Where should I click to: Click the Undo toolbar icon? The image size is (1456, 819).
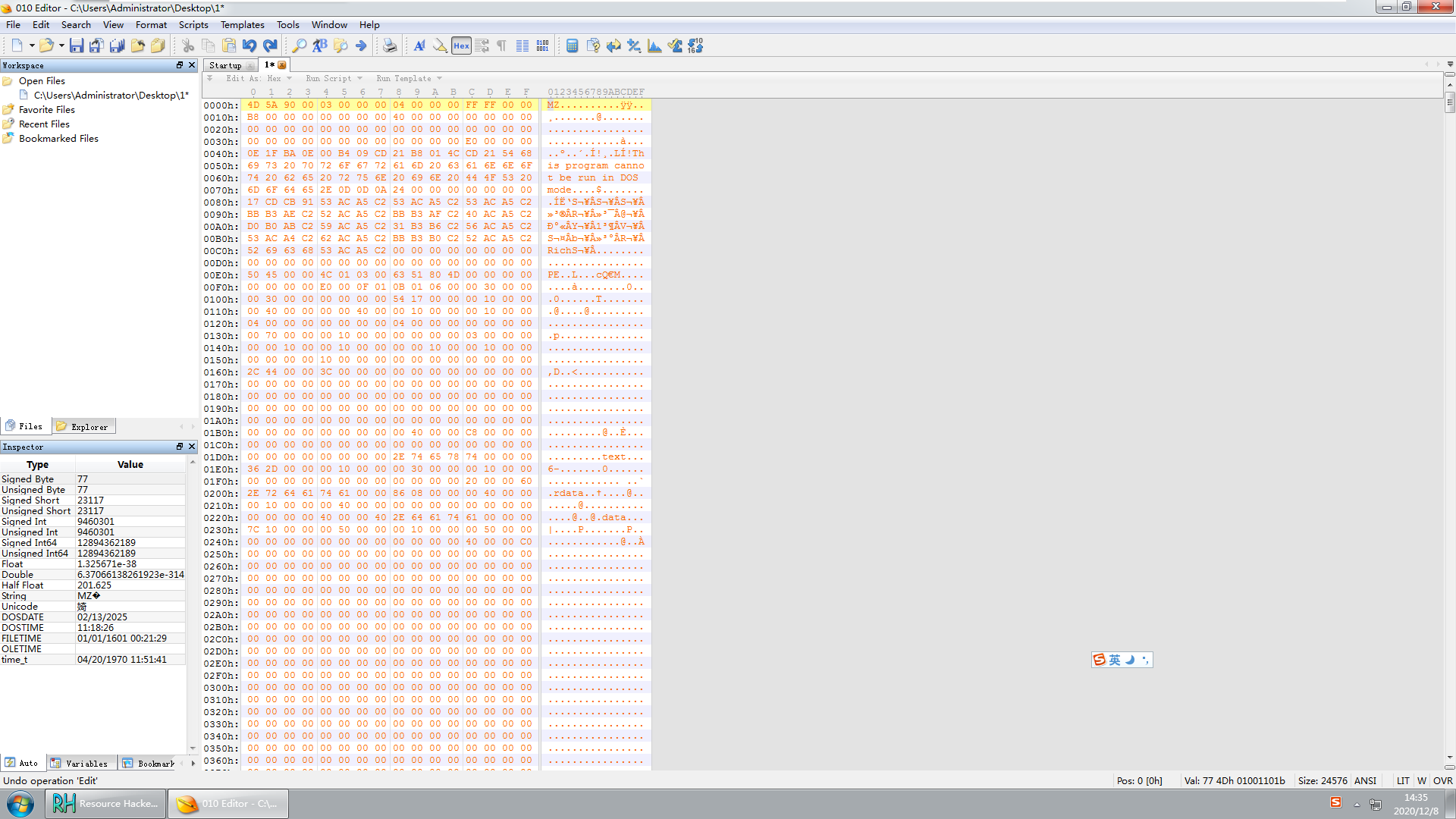point(249,46)
